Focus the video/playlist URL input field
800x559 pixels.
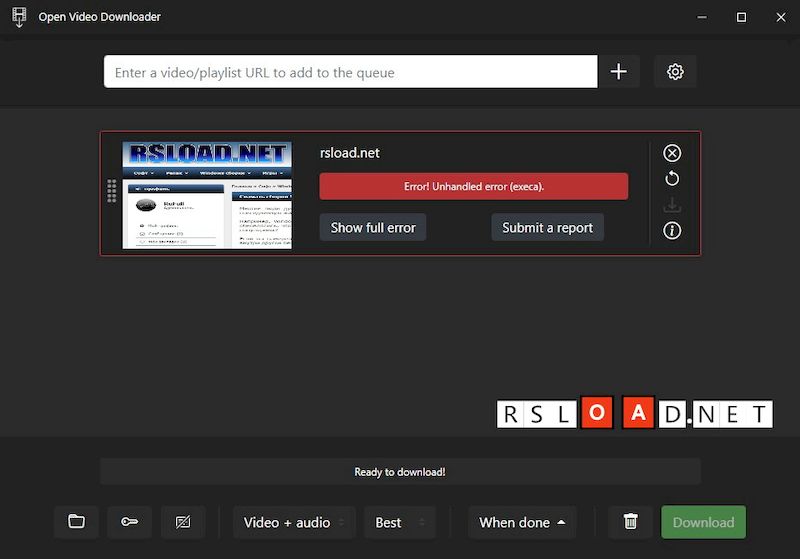351,72
